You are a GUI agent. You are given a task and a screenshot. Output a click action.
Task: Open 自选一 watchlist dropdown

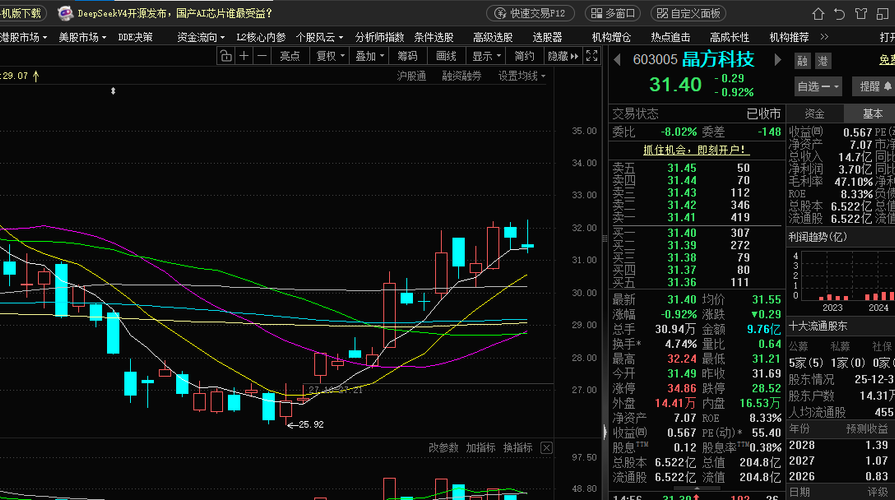pos(819,86)
